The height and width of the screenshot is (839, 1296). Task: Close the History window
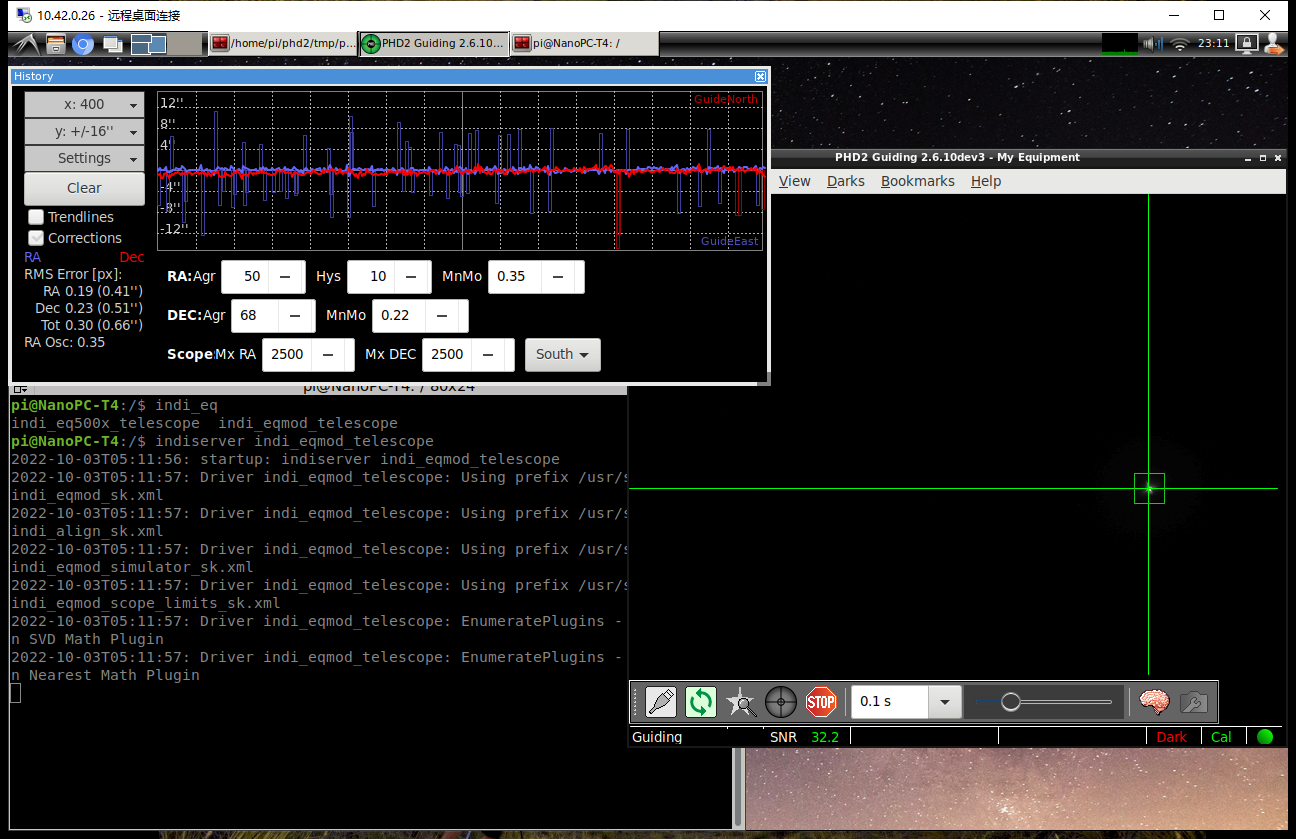[x=760, y=76]
